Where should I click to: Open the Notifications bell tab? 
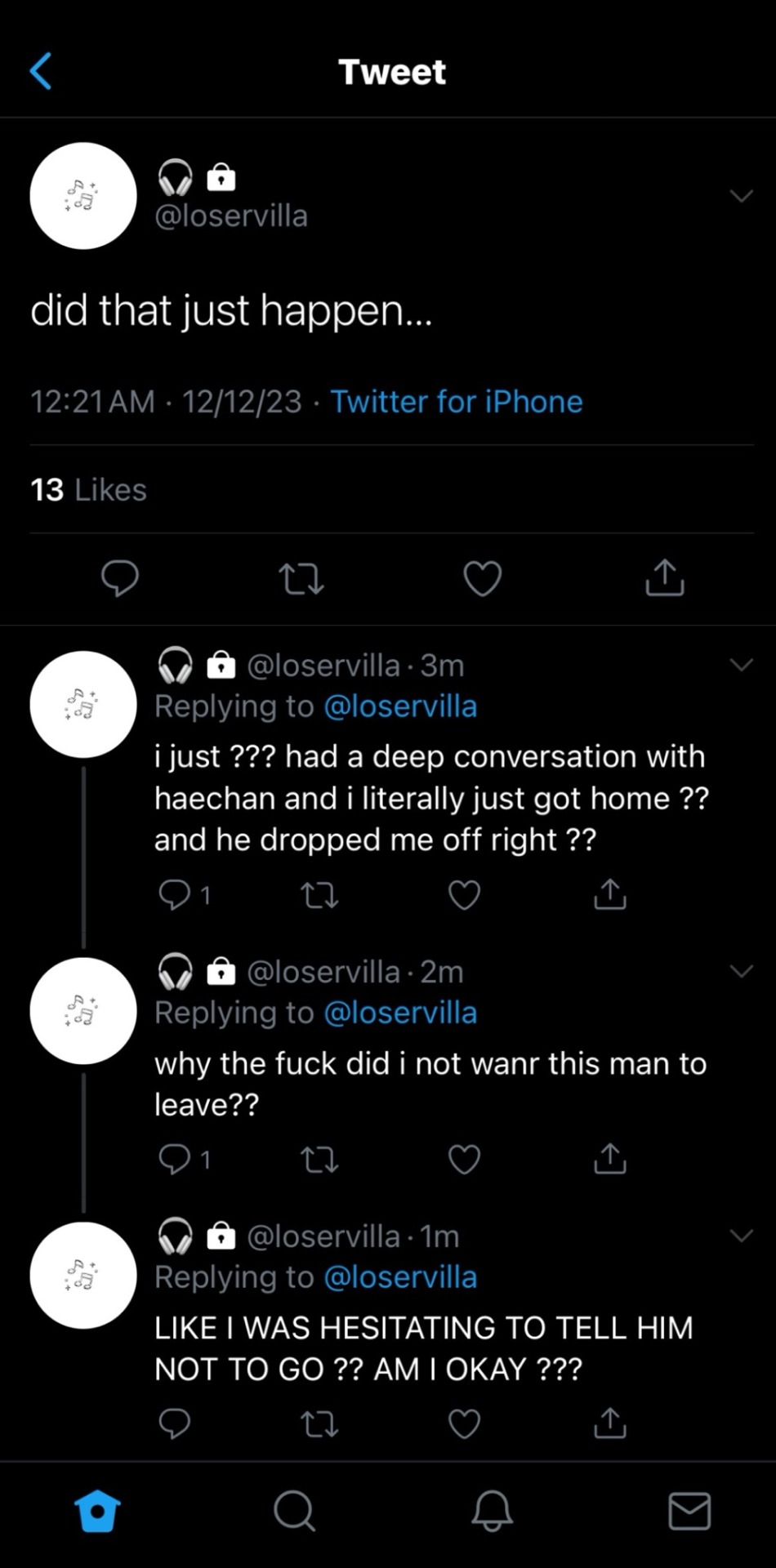pos(492,1511)
